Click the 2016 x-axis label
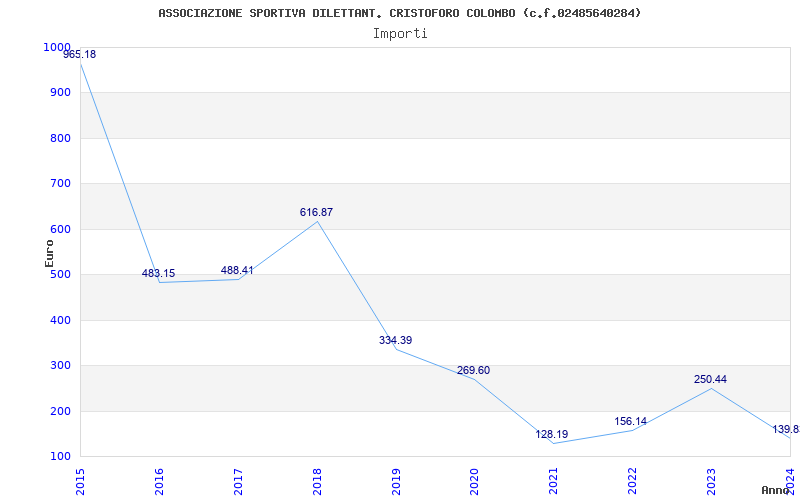 (159, 481)
